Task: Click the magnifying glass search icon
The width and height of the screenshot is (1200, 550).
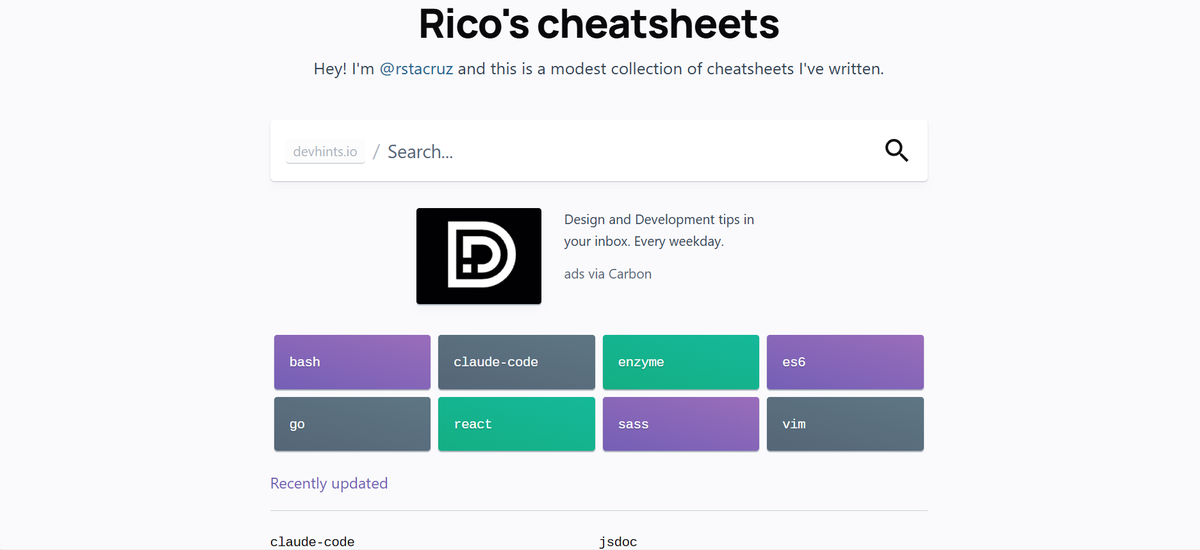Action: [897, 151]
